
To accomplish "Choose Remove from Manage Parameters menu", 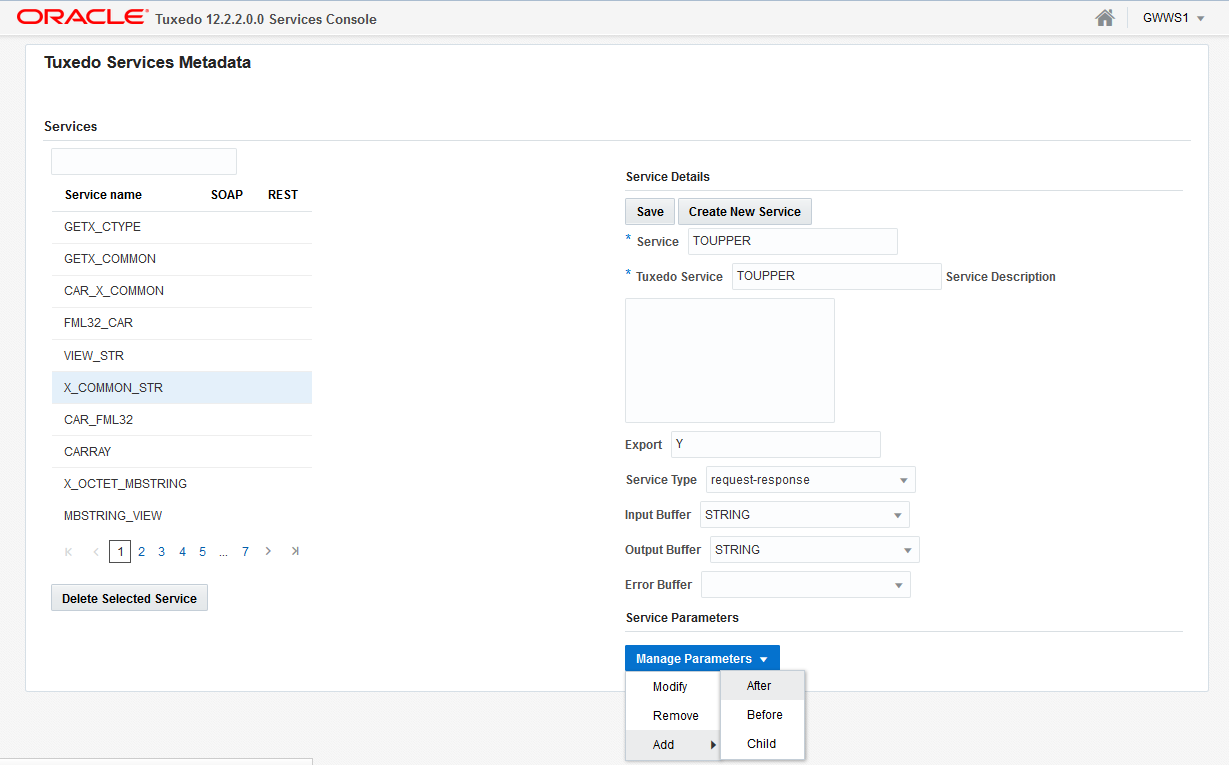I will (x=672, y=716).
